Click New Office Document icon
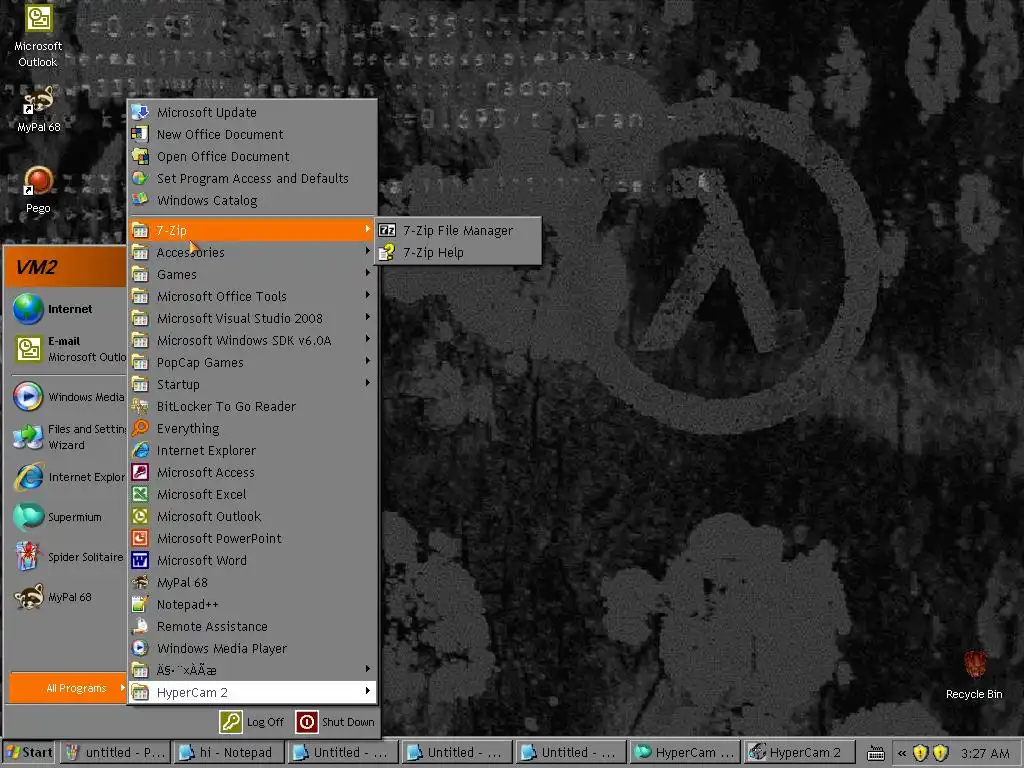Screen dimensions: 1024x768 click(140, 135)
